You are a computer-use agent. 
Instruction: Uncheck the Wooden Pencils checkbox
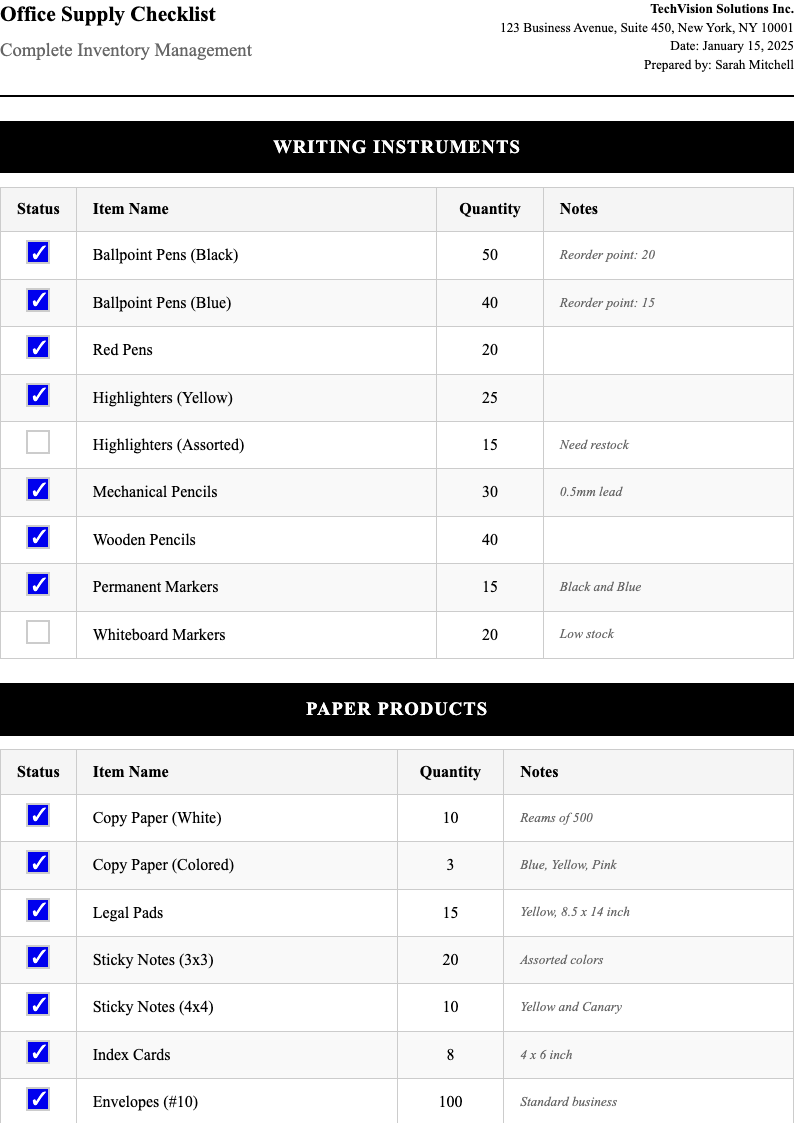tap(38, 537)
